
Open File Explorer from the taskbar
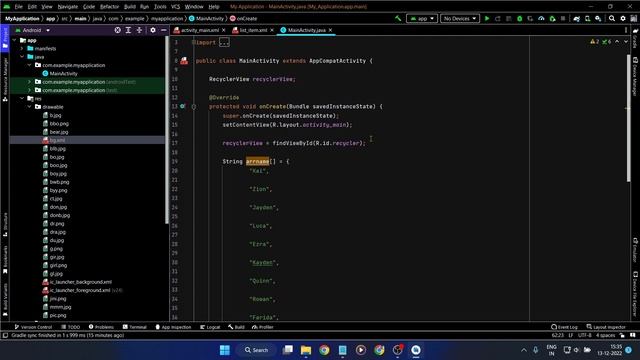[x=306, y=350]
